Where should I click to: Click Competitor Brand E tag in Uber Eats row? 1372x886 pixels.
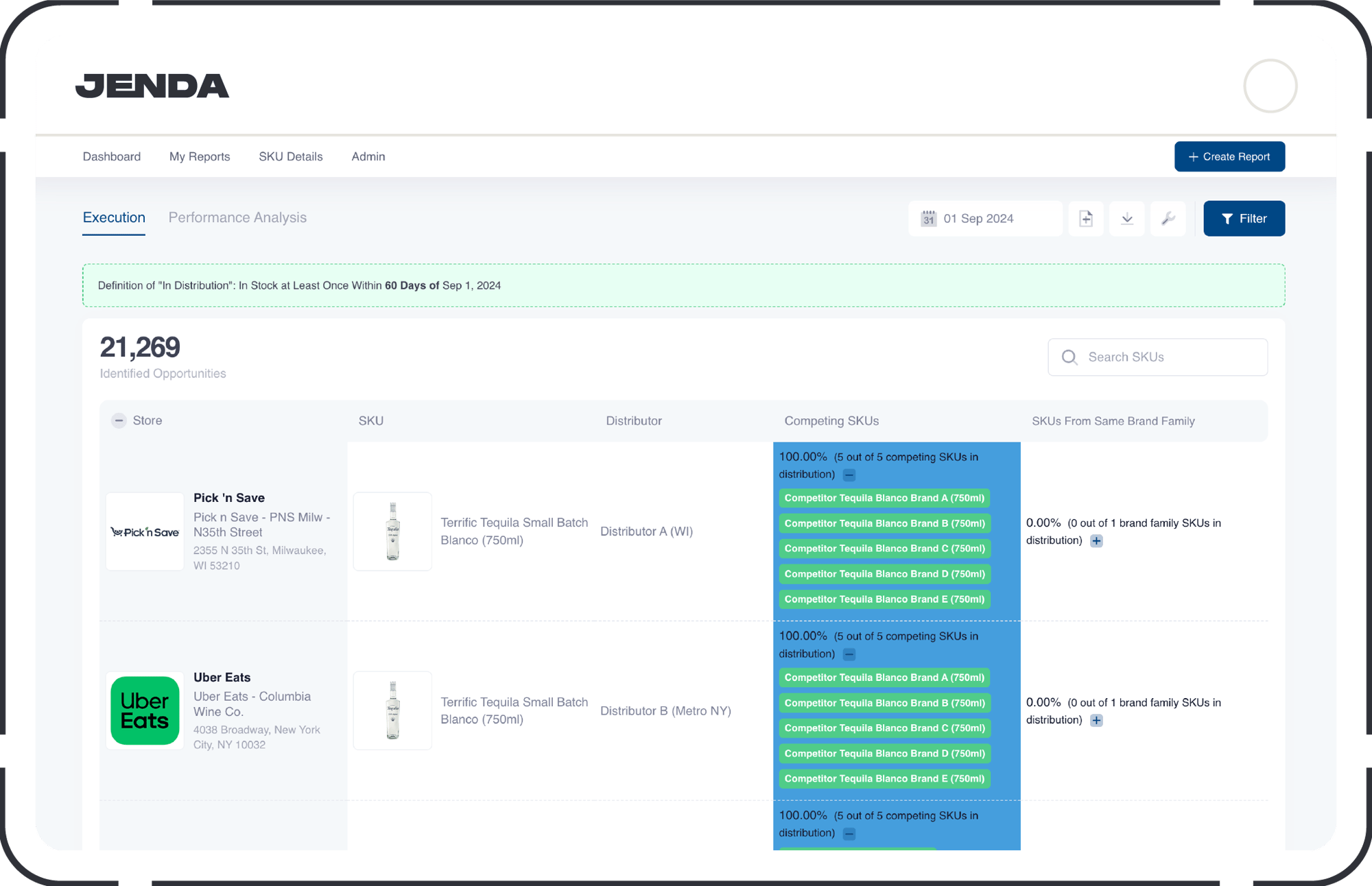pyautogui.click(x=884, y=778)
